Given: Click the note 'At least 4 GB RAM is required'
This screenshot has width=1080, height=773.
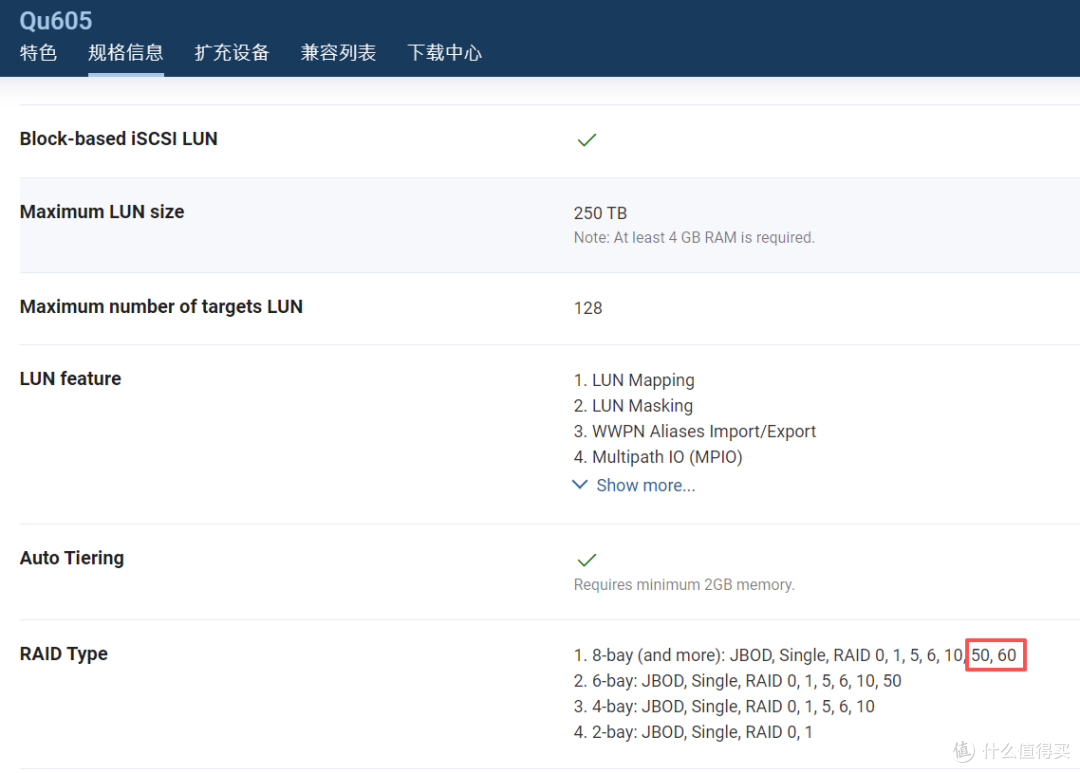Looking at the screenshot, I should point(694,238).
